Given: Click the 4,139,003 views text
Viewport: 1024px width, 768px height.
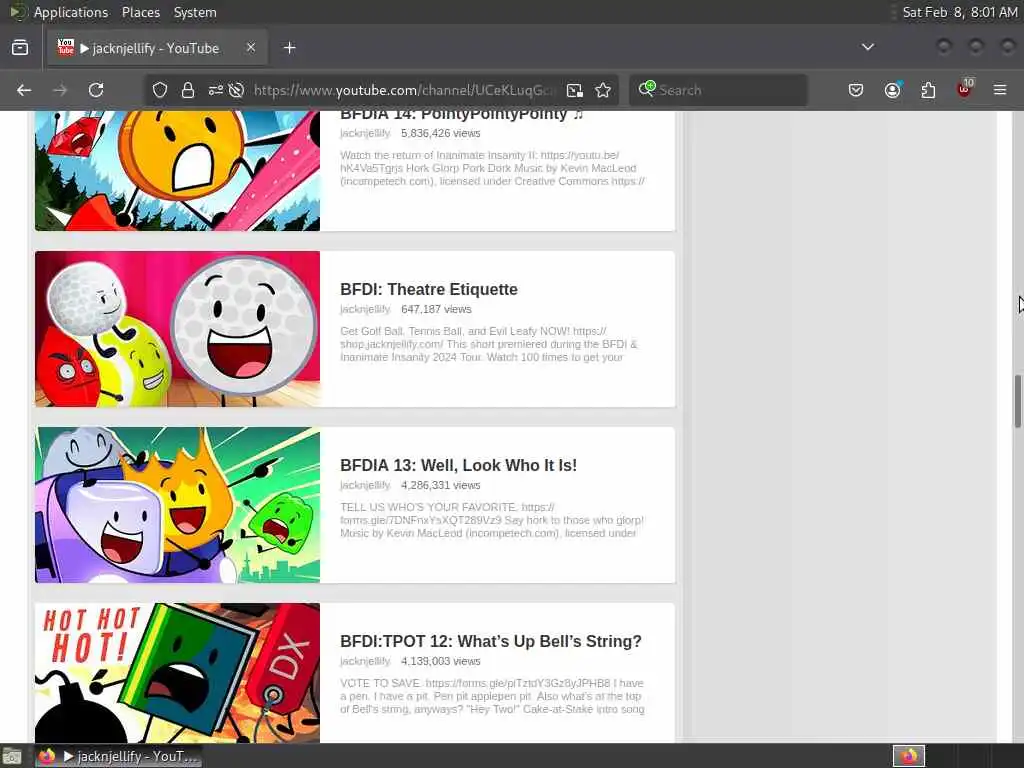Looking at the screenshot, I should (440, 662).
